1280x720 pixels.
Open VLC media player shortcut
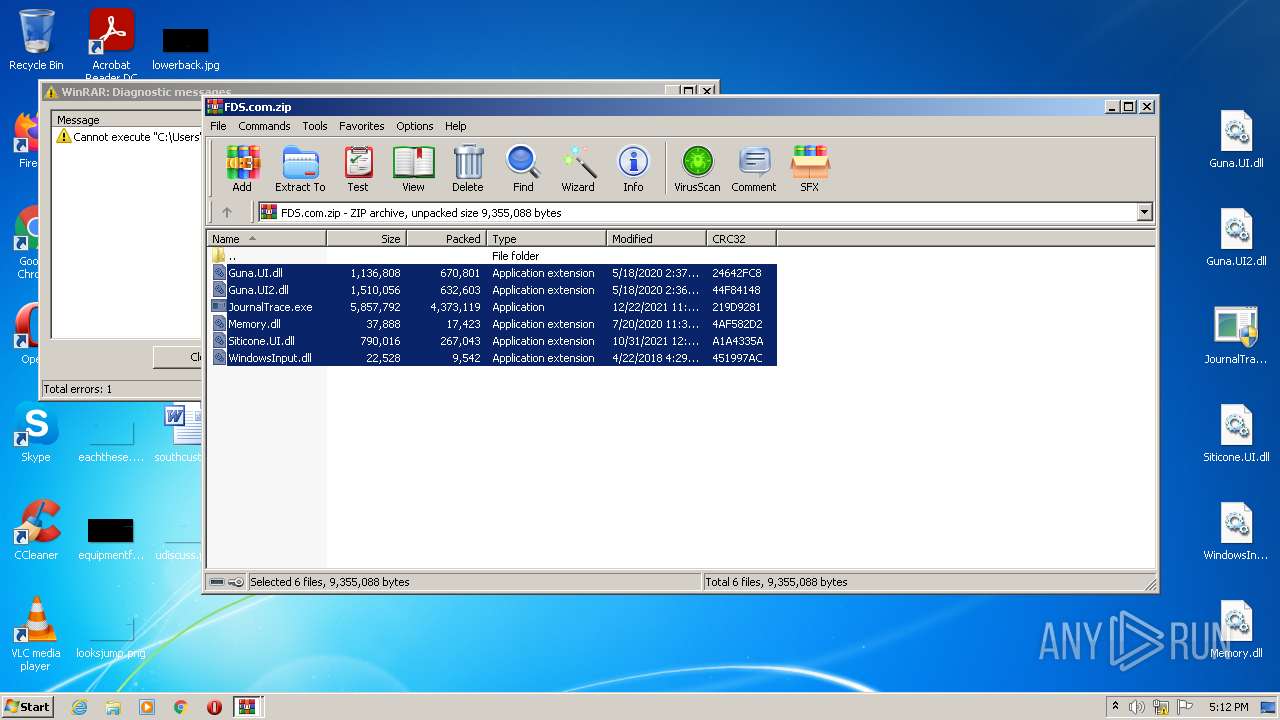pos(36,634)
